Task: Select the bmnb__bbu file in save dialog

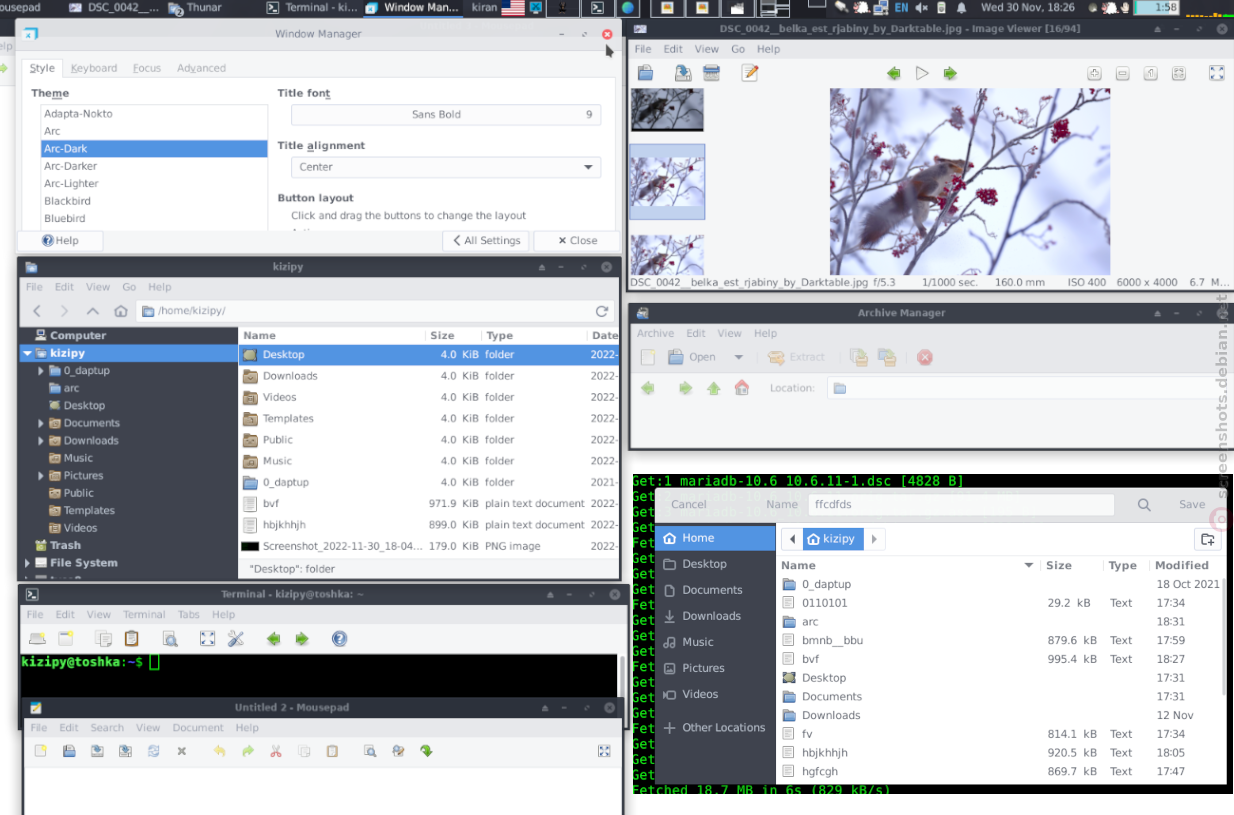Action: (1000, 640)
